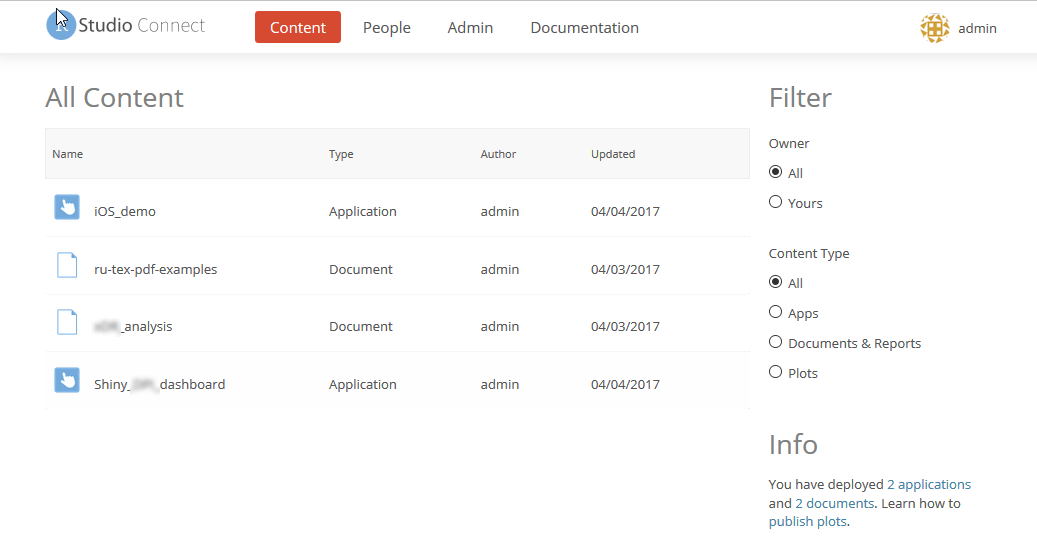Select the Owner All radio button
This screenshot has height=558, width=1037.
point(776,172)
